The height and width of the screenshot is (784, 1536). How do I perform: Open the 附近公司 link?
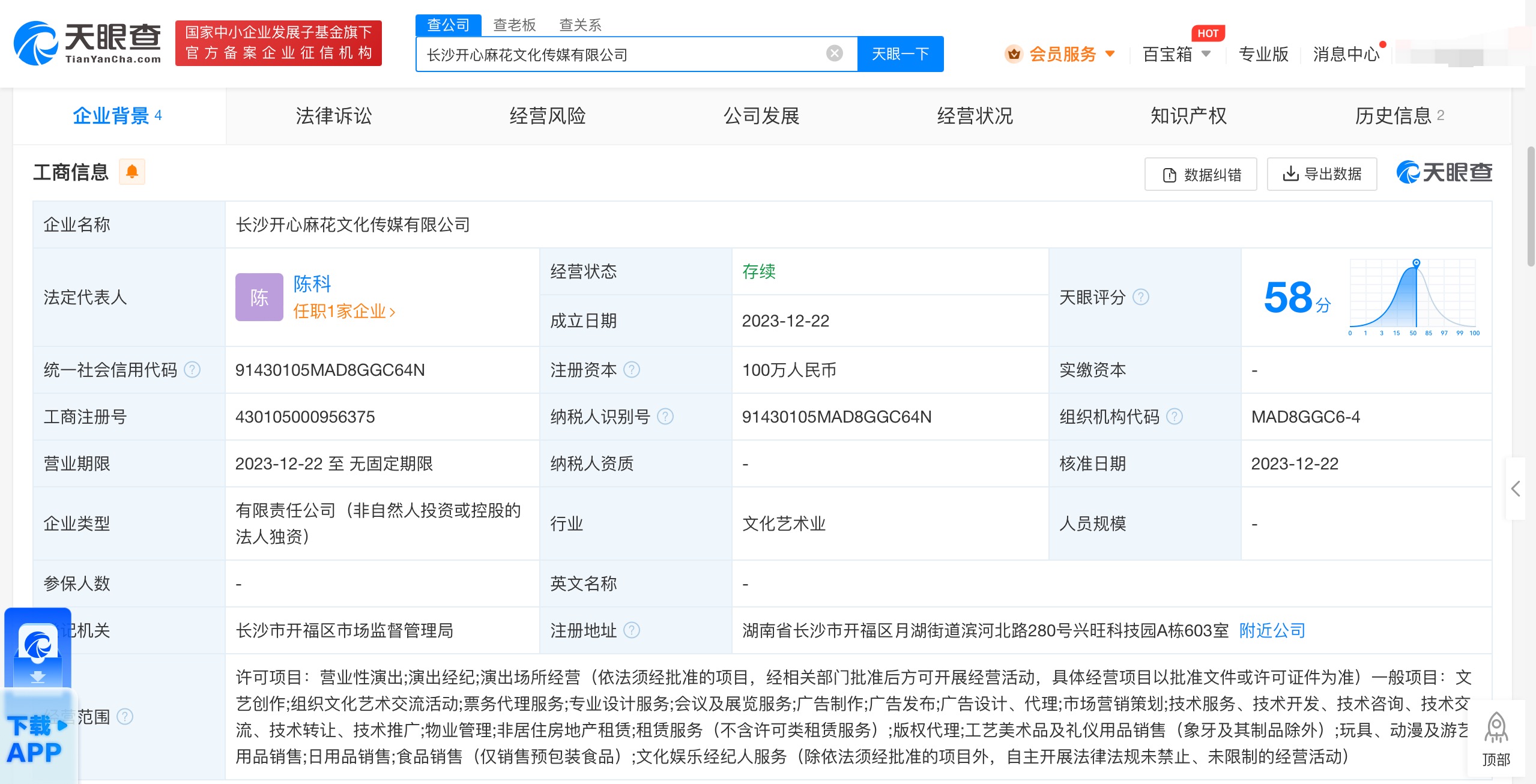click(1273, 630)
